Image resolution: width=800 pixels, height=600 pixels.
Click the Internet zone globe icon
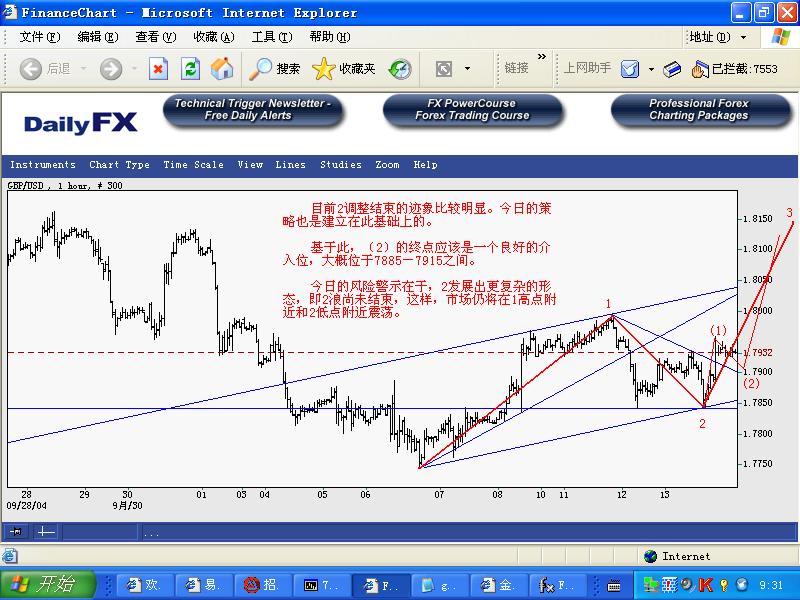[x=651, y=556]
